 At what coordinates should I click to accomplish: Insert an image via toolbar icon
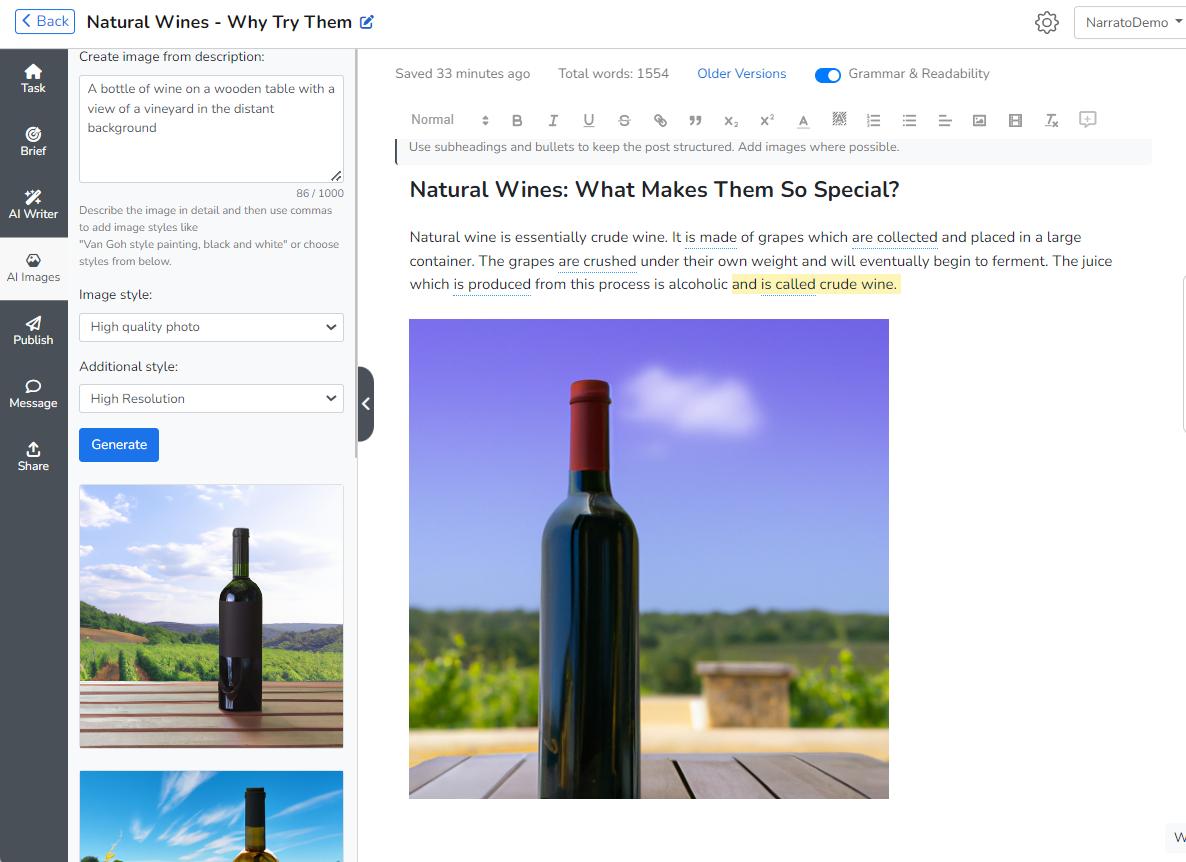click(980, 120)
